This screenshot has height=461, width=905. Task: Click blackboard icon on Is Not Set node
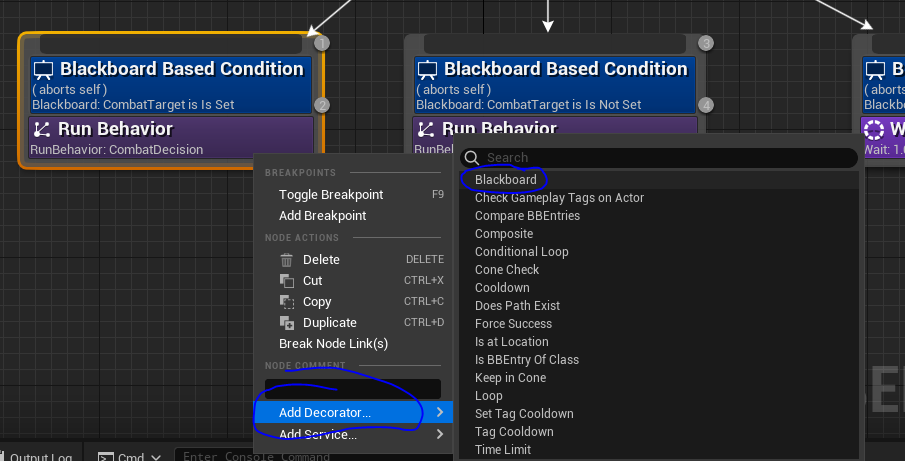tap(427, 70)
